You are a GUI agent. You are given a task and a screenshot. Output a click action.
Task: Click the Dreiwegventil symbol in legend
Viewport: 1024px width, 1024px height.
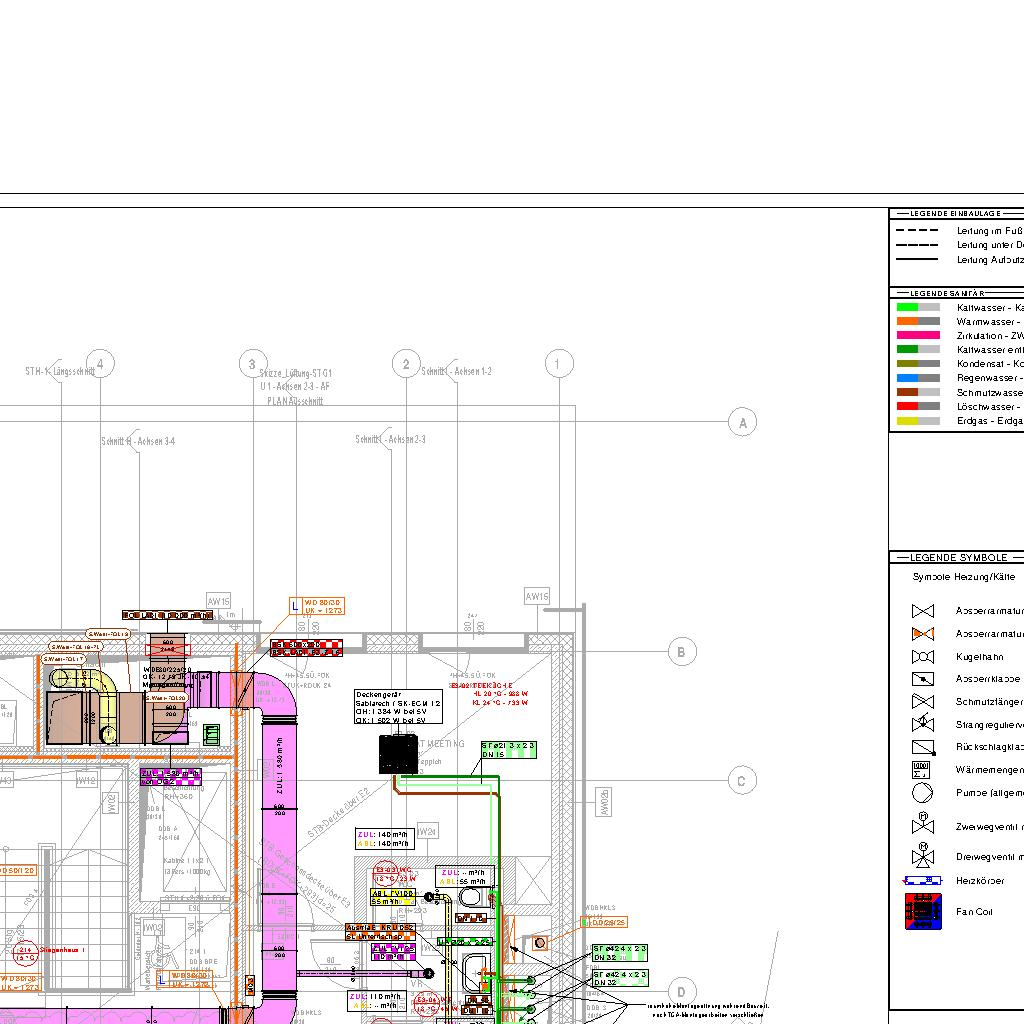point(922,856)
